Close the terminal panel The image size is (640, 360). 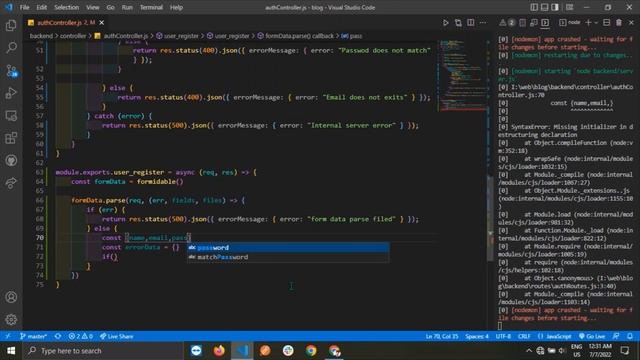631,23
